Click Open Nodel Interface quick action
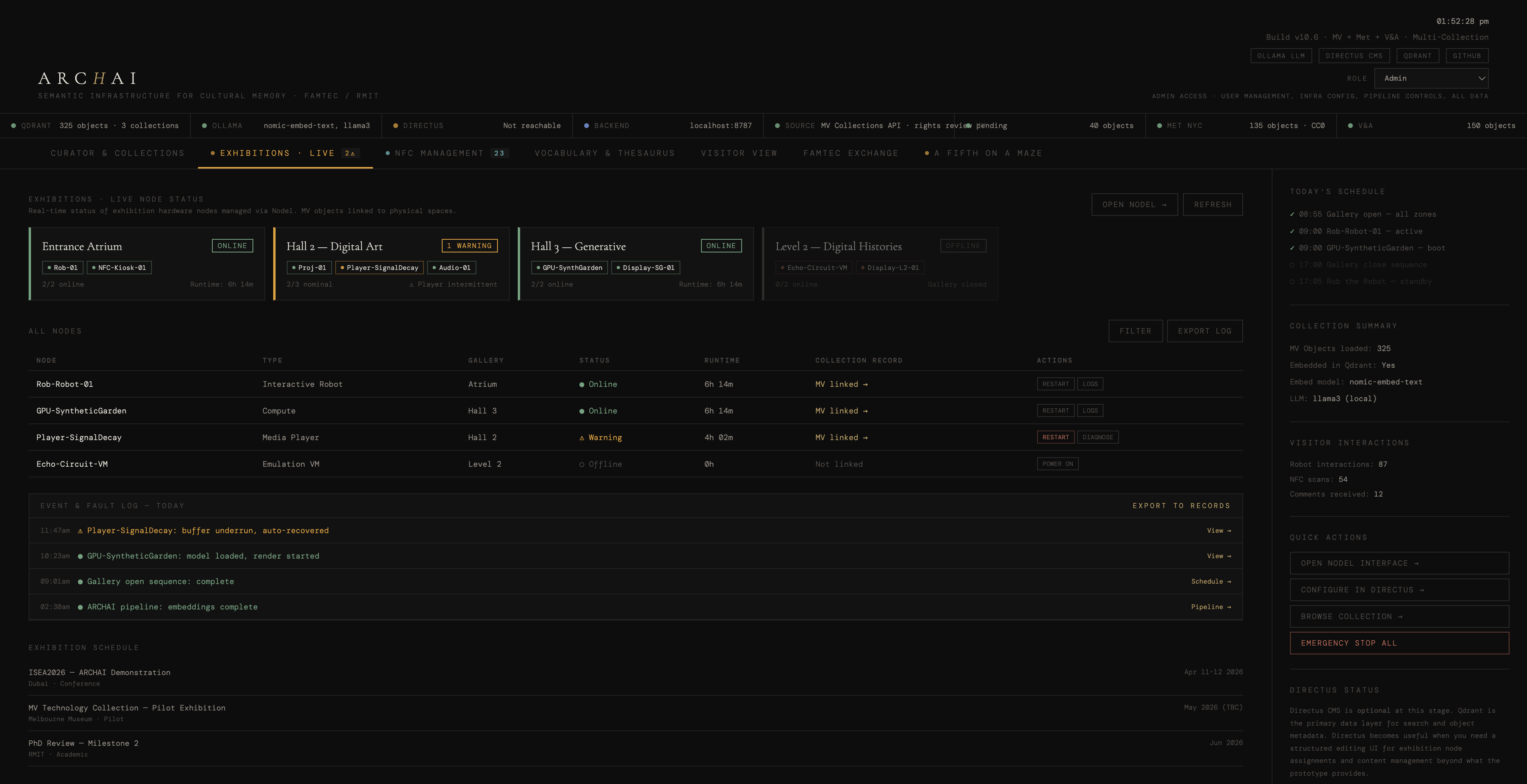 (x=1399, y=563)
